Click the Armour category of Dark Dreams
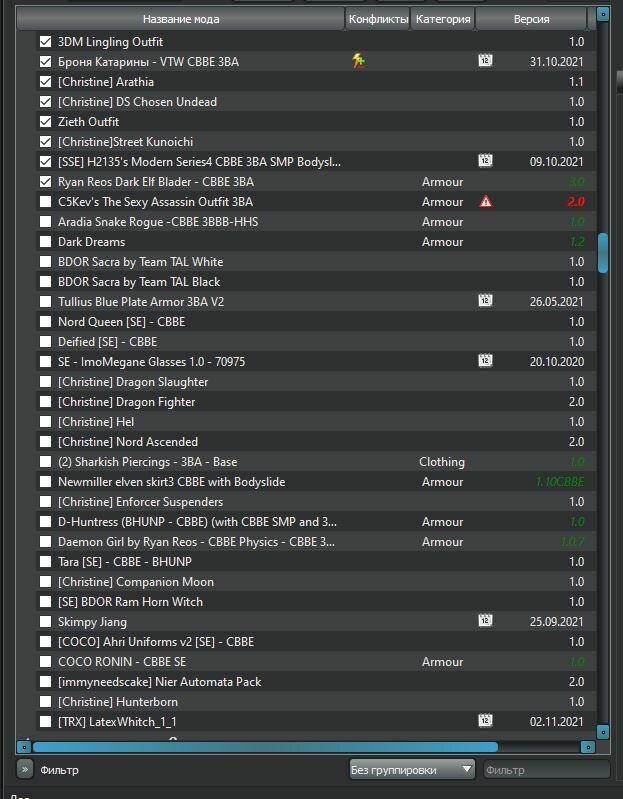The image size is (623, 799). 442,242
